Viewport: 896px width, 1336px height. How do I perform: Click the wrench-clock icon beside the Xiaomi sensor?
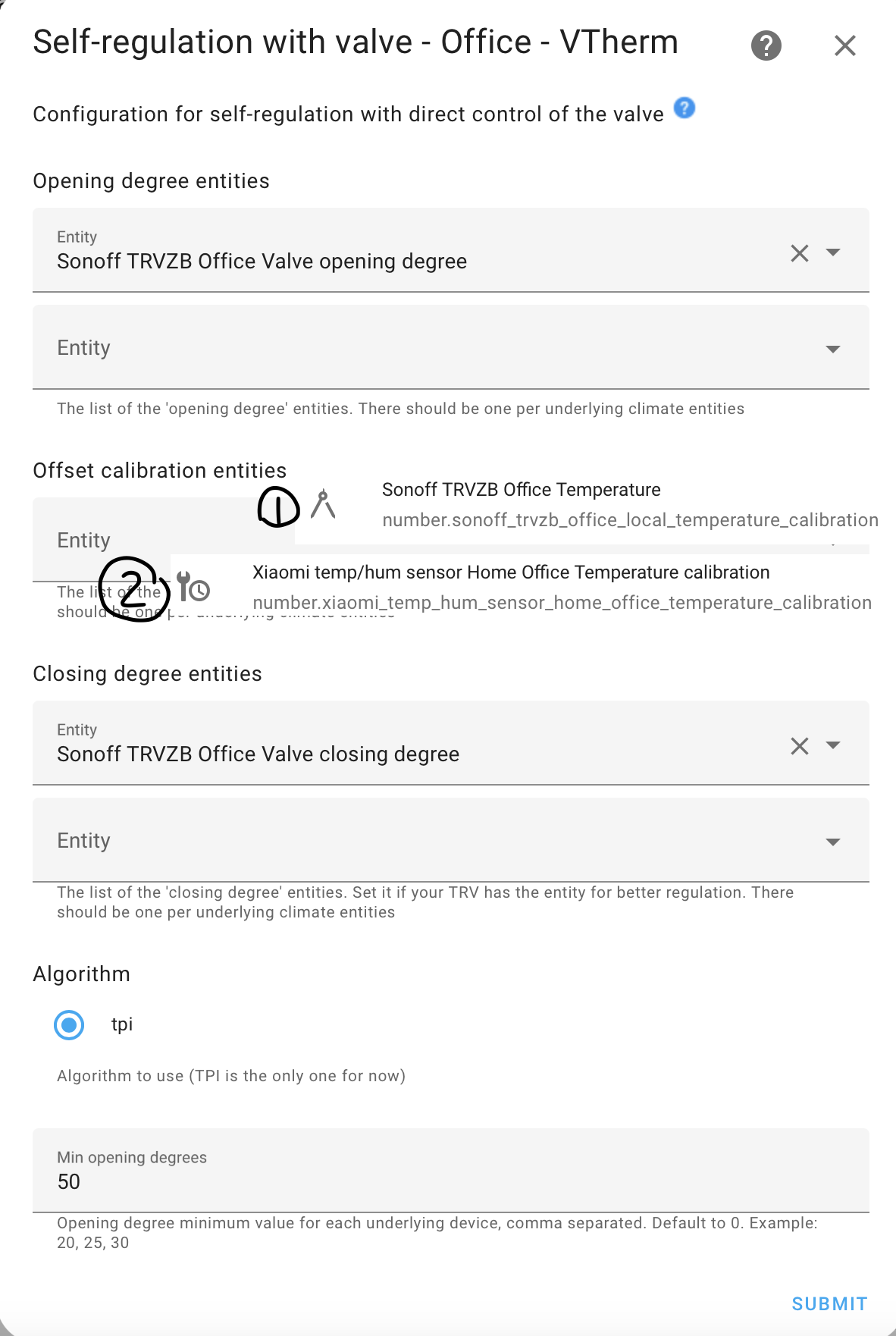point(193,587)
